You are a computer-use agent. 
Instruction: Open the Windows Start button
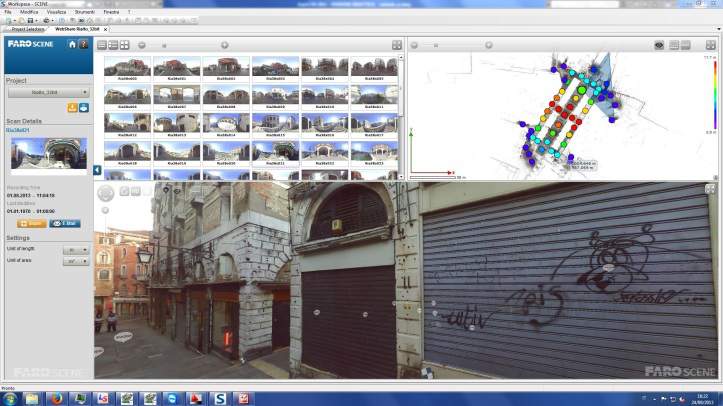coord(9,399)
